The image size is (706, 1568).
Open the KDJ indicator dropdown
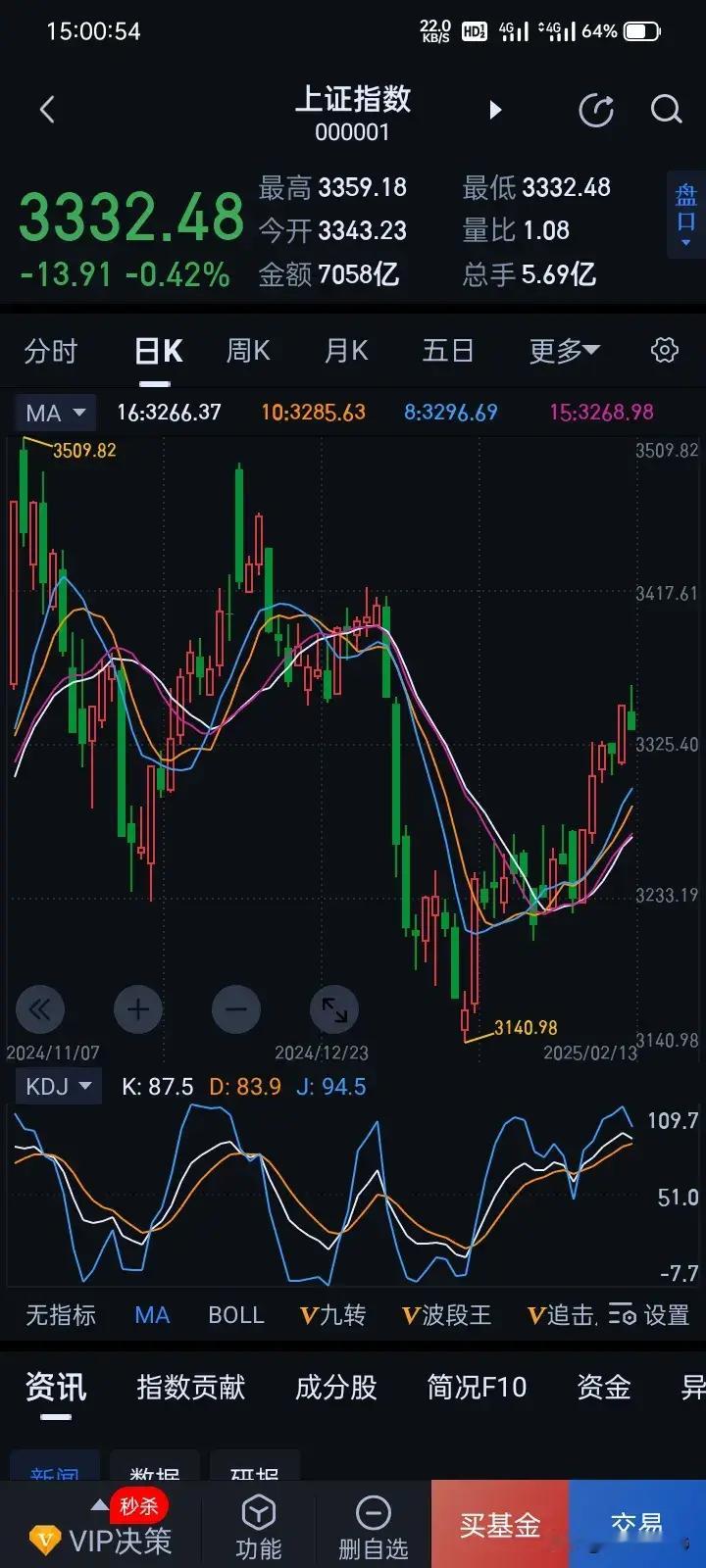pos(59,1086)
